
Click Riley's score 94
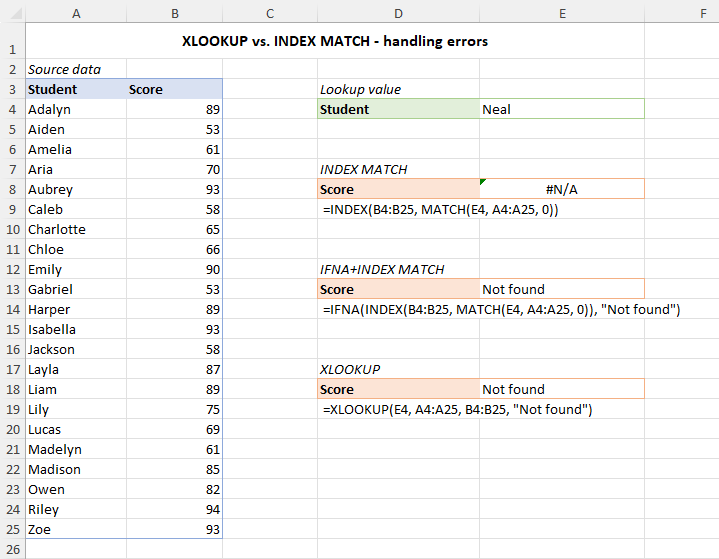pyautogui.click(x=175, y=509)
